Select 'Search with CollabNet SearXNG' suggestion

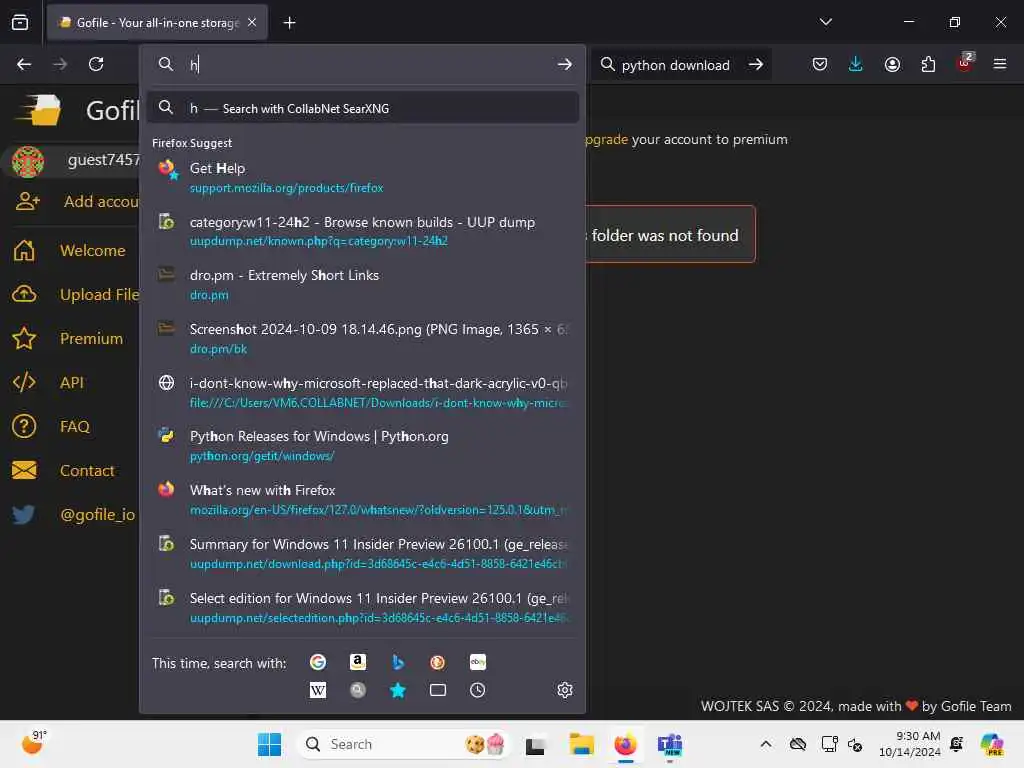[362, 108]
